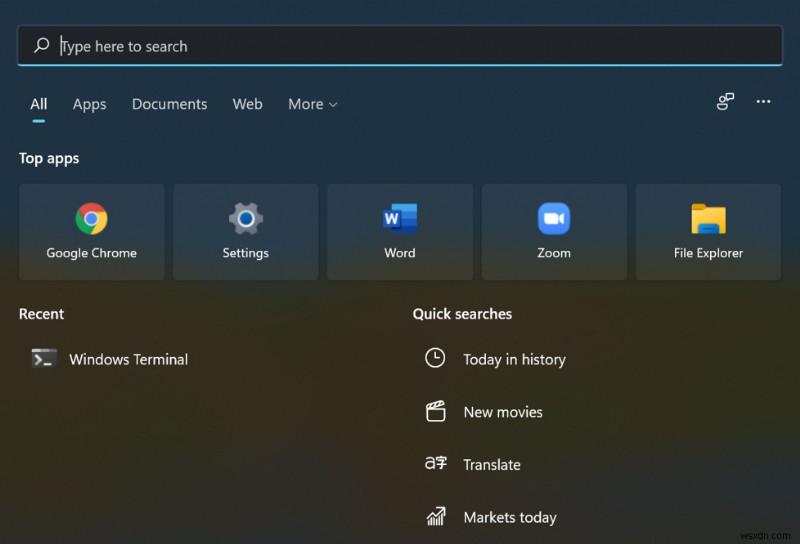Search New movies
Image resolution: width=800 pixels, height=544 pixels.
pos(503,412)
